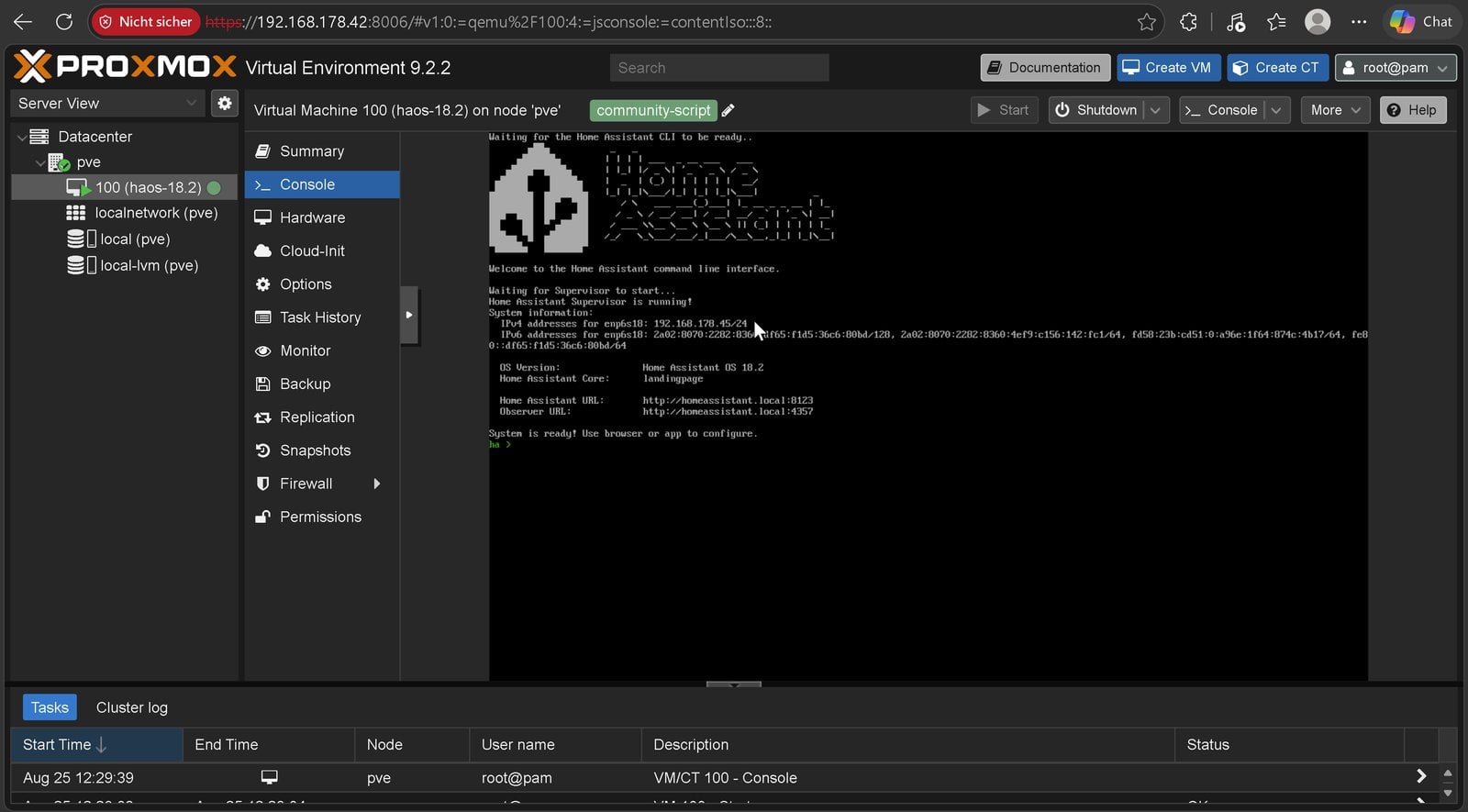Open the Cloud-Init menu item
The width and height of the screenshot is (1468, 812).
click(322, 250)
